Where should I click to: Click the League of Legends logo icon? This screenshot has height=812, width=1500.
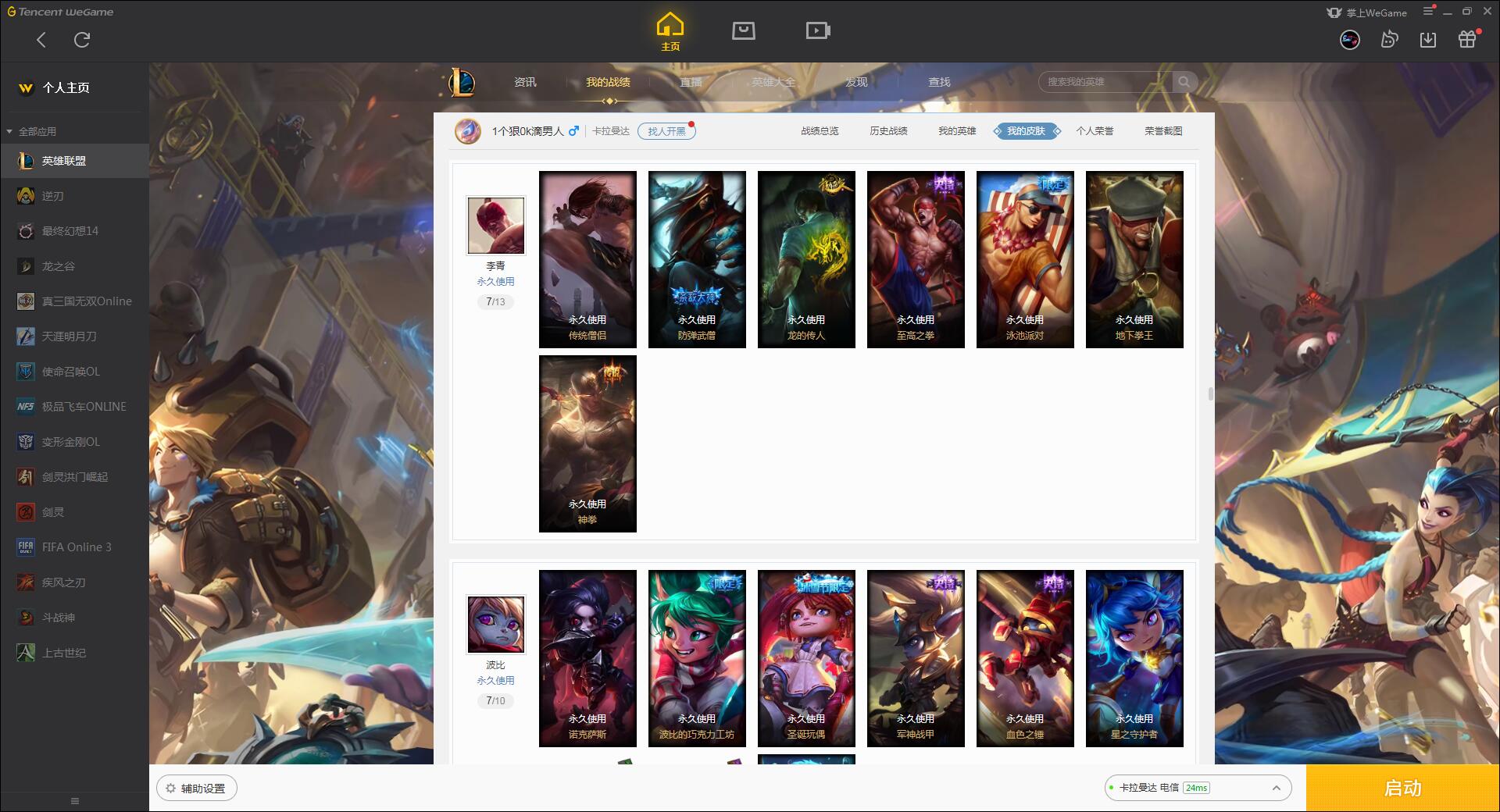pyautogui.click(x=461, y=82)
